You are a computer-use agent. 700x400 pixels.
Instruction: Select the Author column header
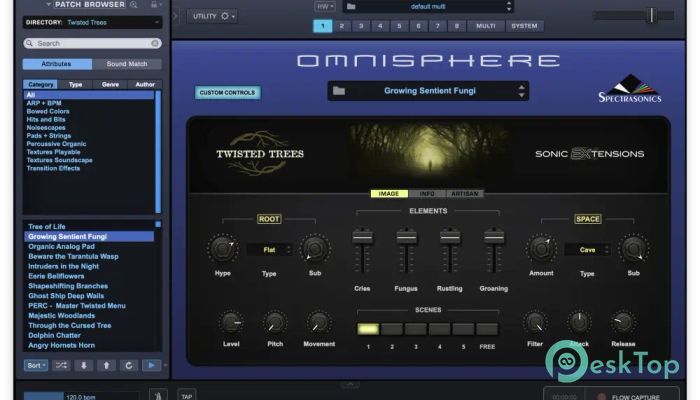pyautogui.click(x=145, y=84)
